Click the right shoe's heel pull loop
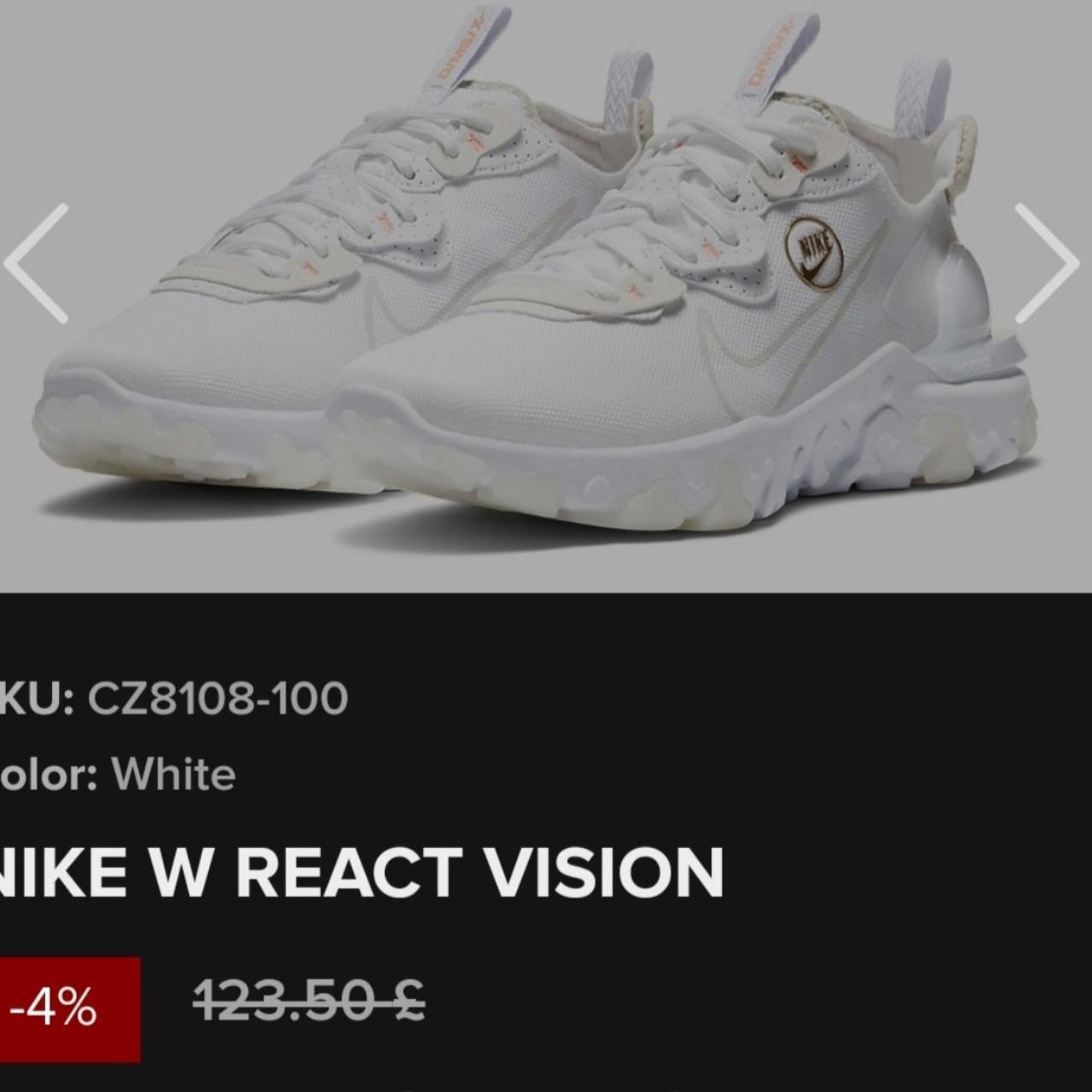This screenshot has height=1092, width=1092. coord(922,95)
